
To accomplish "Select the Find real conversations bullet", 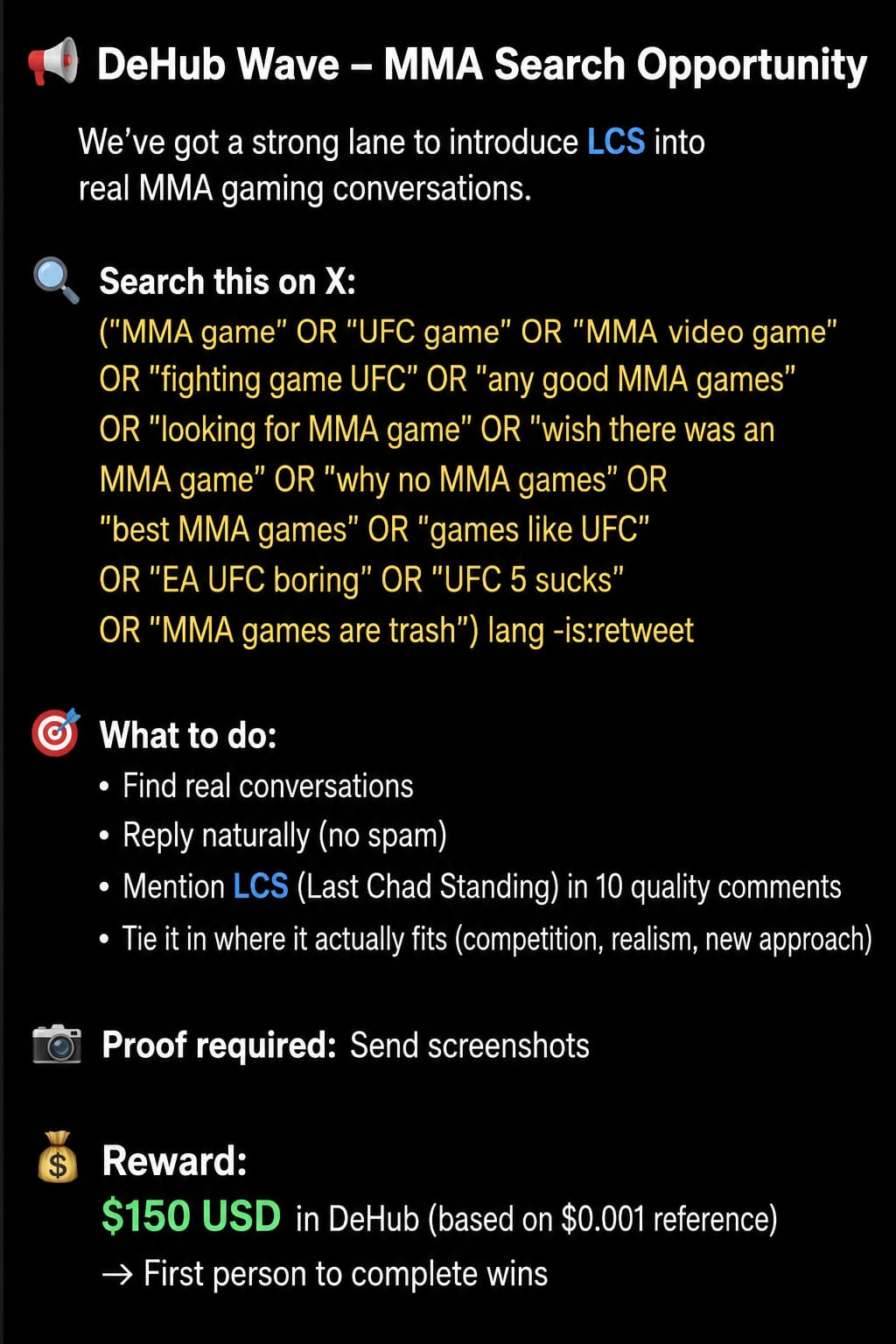I will [x=256, y=786].
